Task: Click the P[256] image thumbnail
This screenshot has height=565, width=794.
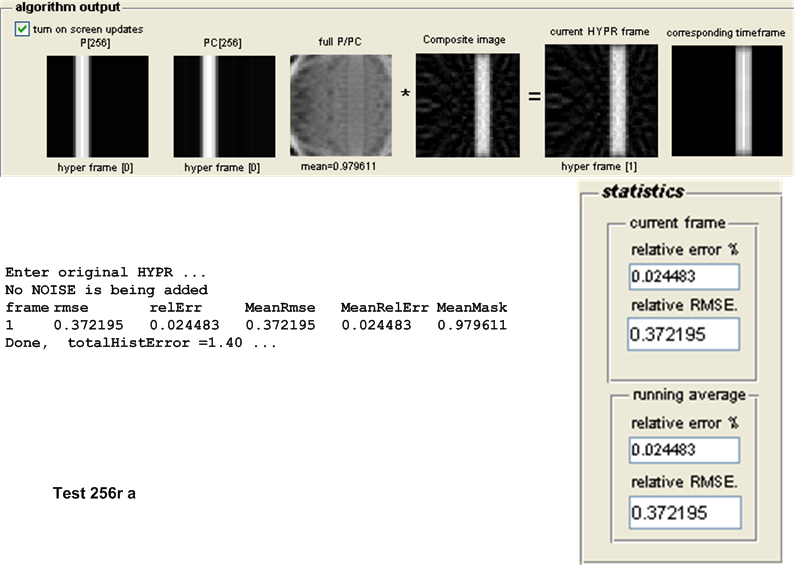Action: point(98,106)
